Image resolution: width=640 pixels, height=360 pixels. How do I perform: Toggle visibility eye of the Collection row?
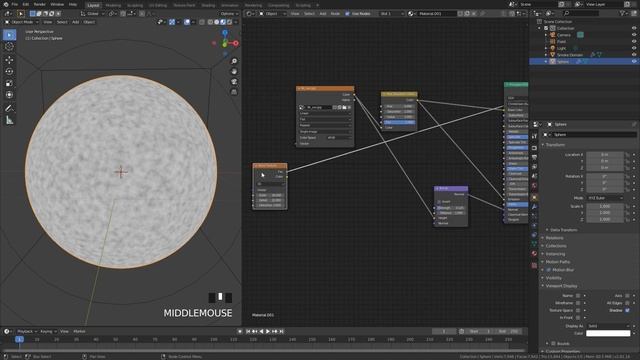(x=634, y=28)
